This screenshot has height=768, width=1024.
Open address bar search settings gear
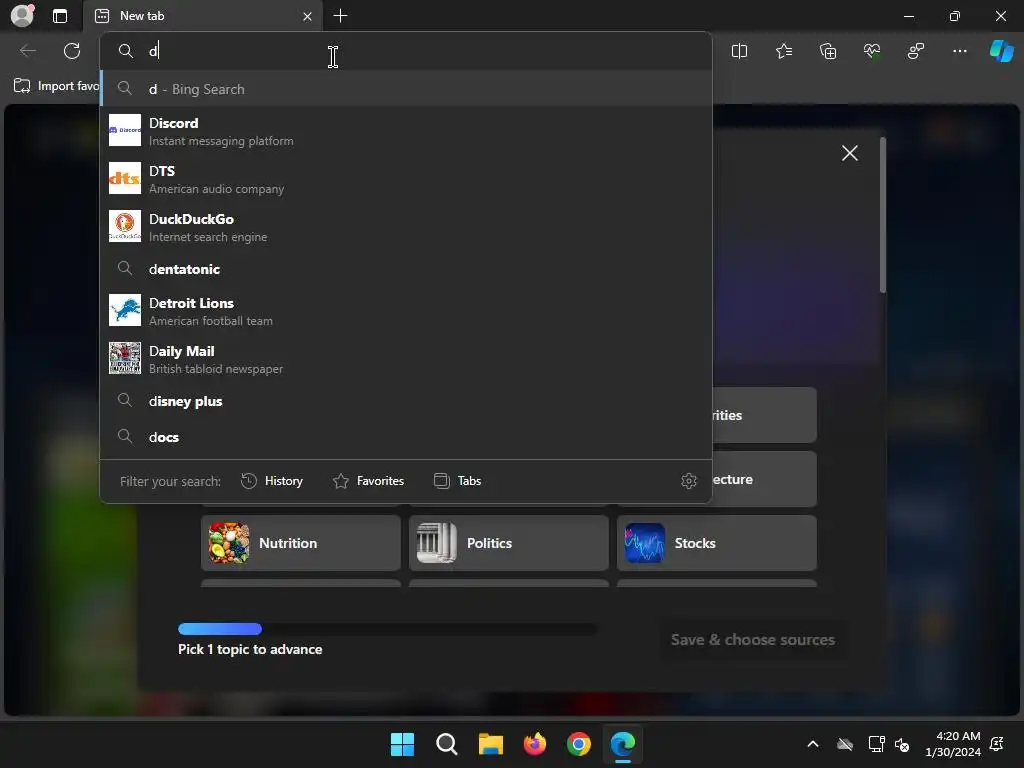tap(688, 481)
